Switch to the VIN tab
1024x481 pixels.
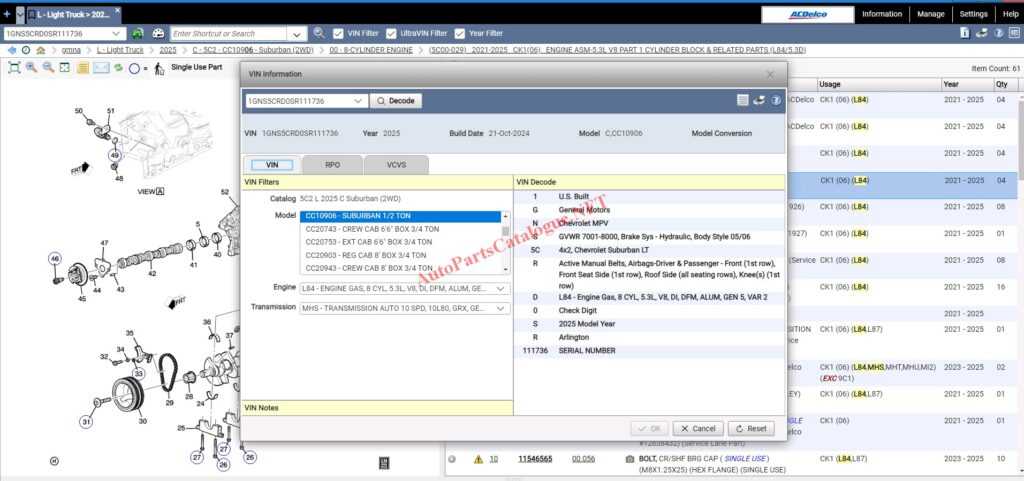click(x=272, y=165)
